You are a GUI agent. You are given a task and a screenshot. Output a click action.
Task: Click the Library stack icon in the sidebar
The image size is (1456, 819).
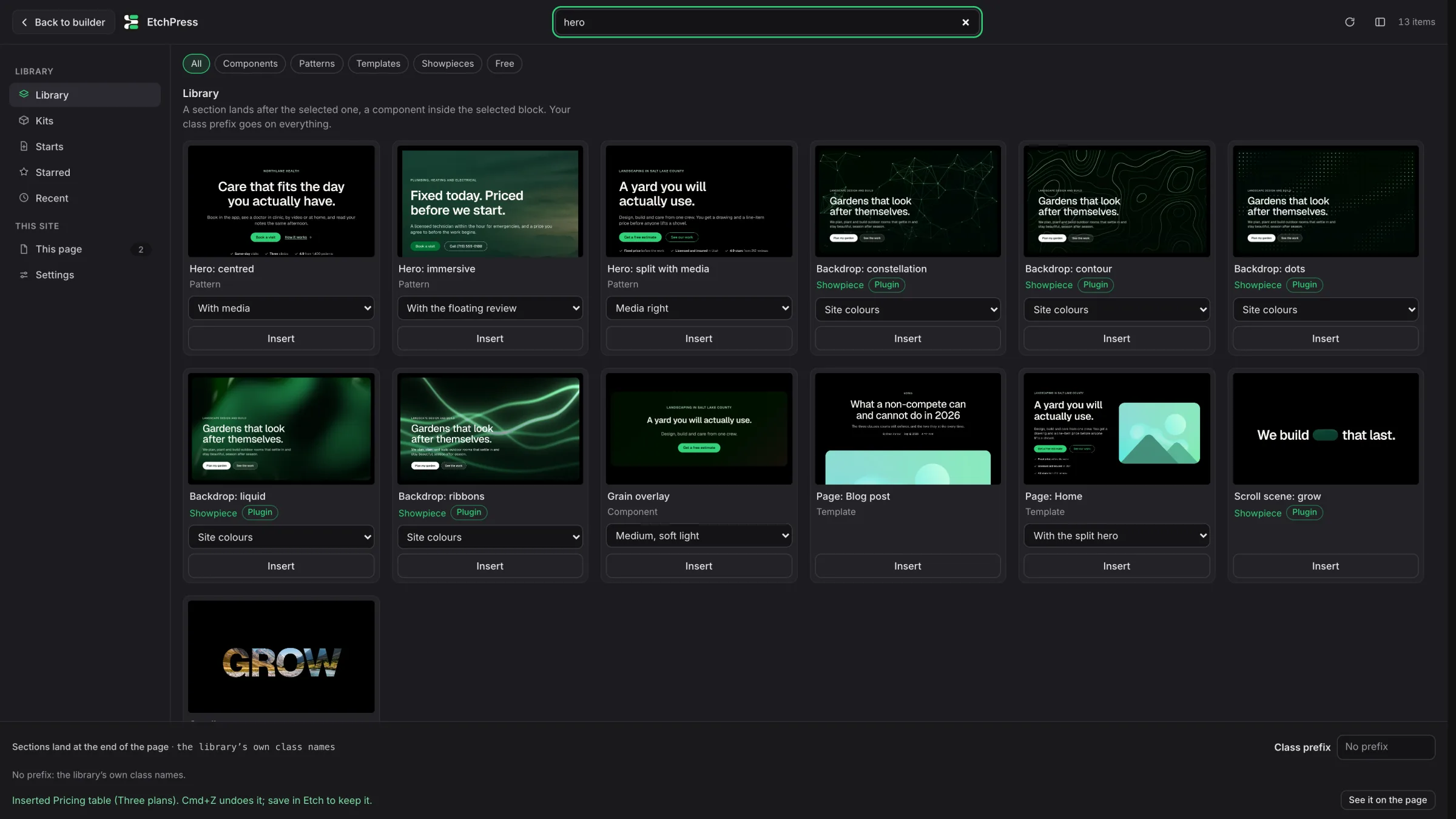pos(24,94)
